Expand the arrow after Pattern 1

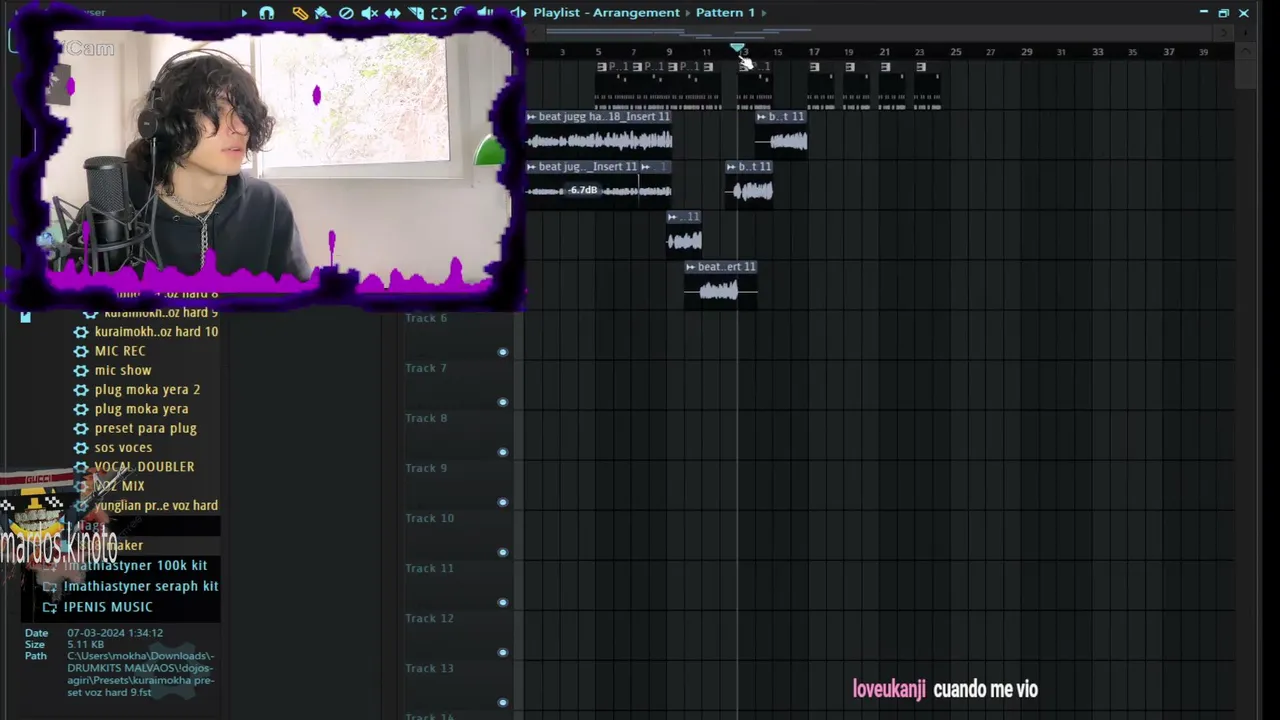click(764, 13)
